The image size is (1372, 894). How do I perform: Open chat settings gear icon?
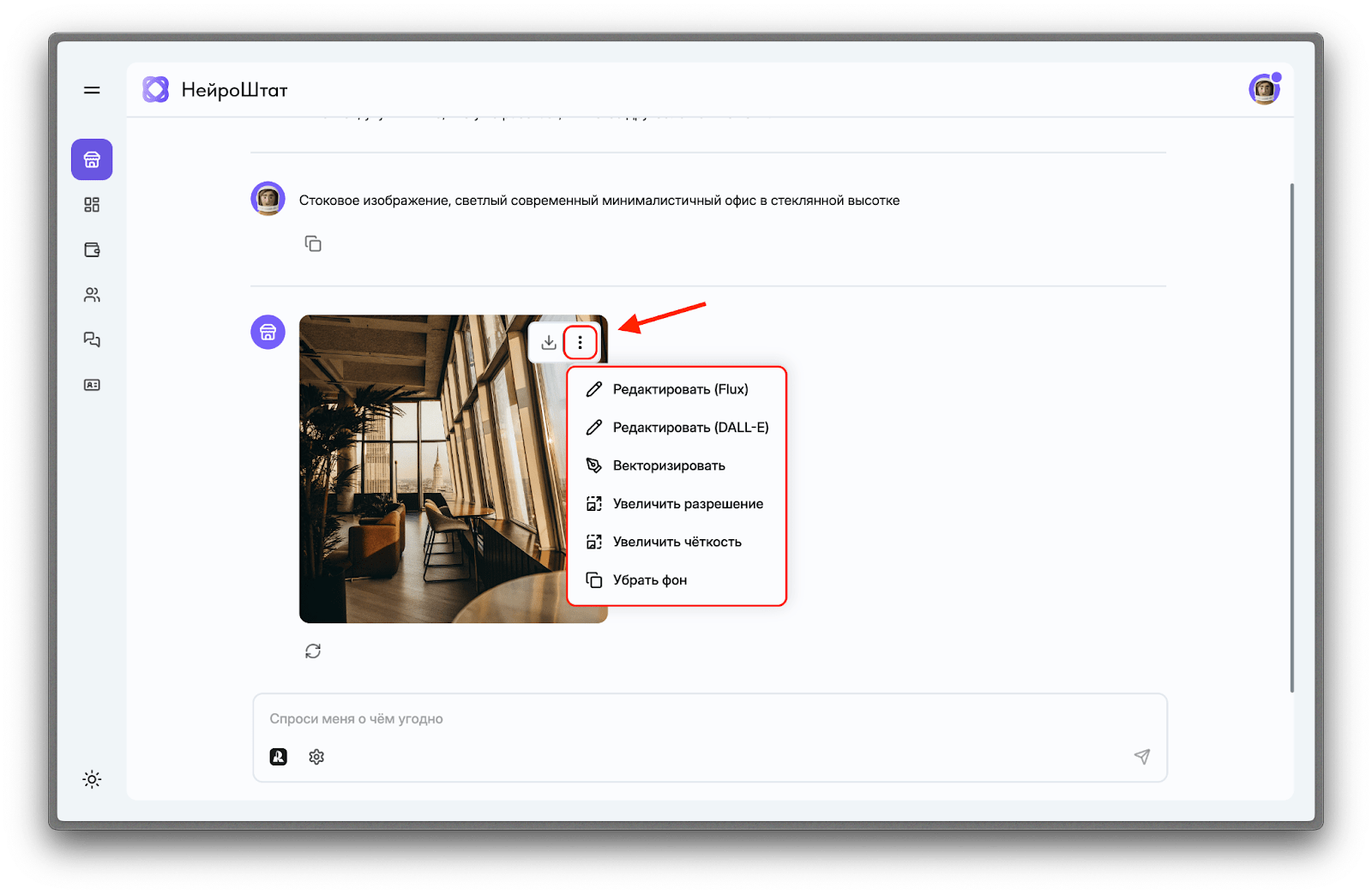(316, 757)
